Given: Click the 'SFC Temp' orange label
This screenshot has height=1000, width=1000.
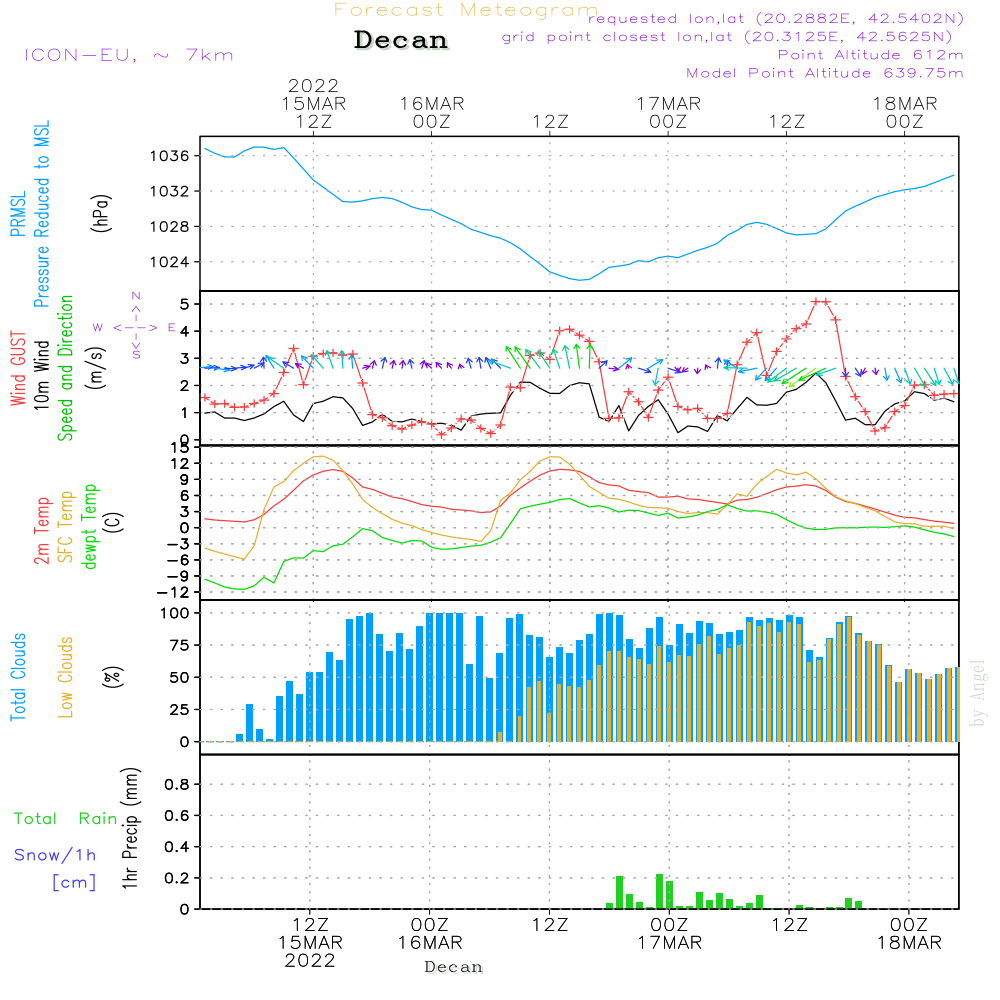Looking at the screenshot, I should pos(66,527).
